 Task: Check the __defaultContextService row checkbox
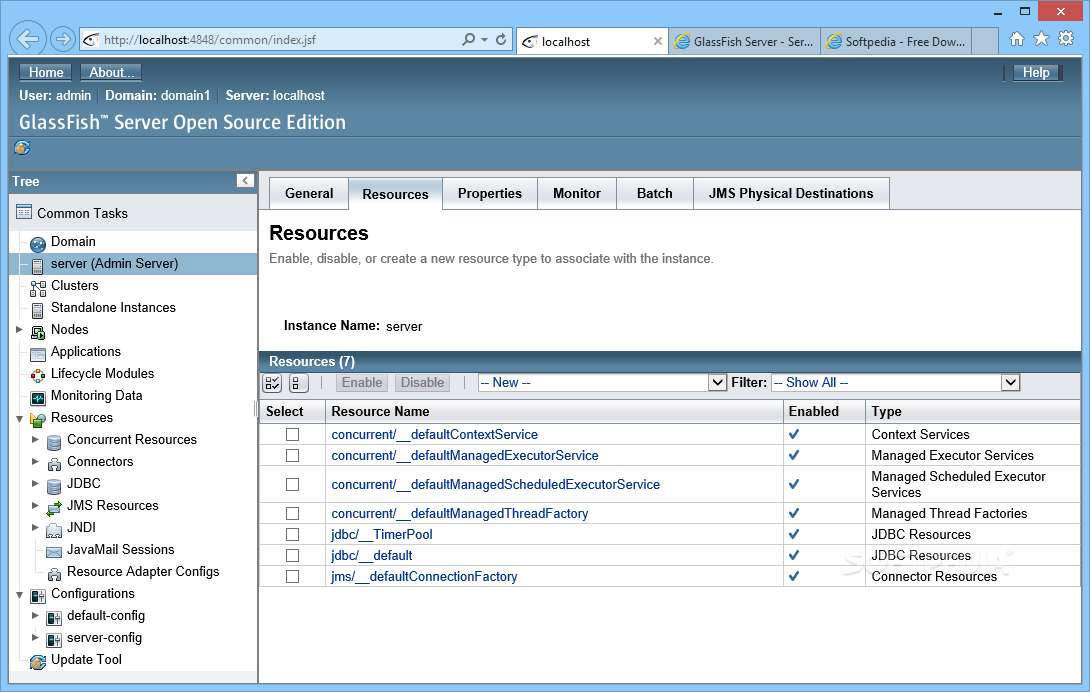pos(293,435)
